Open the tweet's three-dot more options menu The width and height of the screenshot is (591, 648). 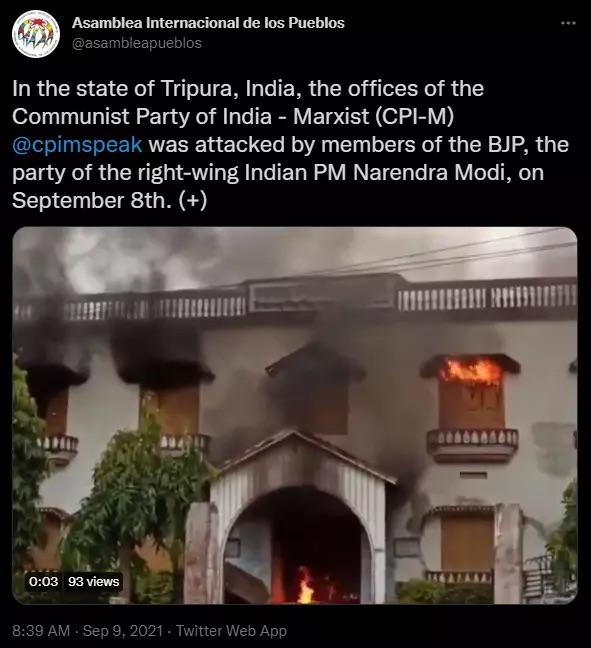click(568, 24)
